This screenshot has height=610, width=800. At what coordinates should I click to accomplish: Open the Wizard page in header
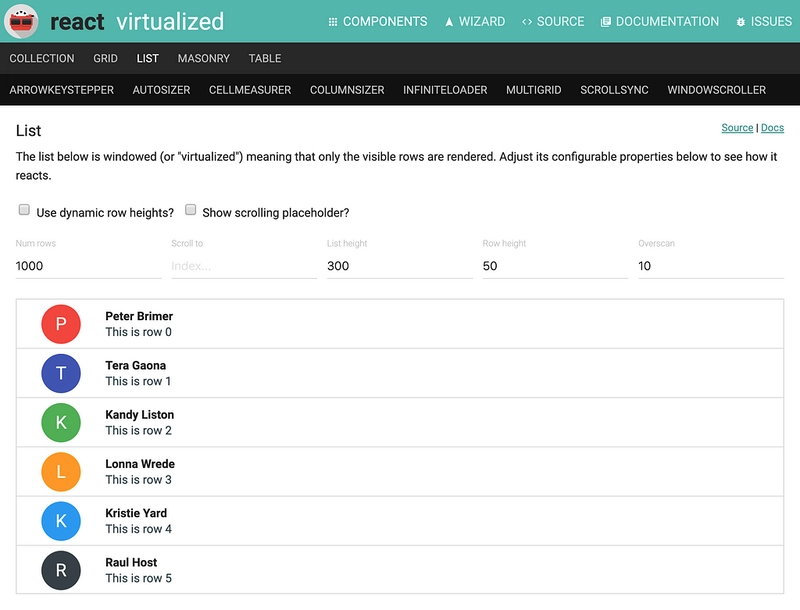pyautogui.click(x=475, y=22)
